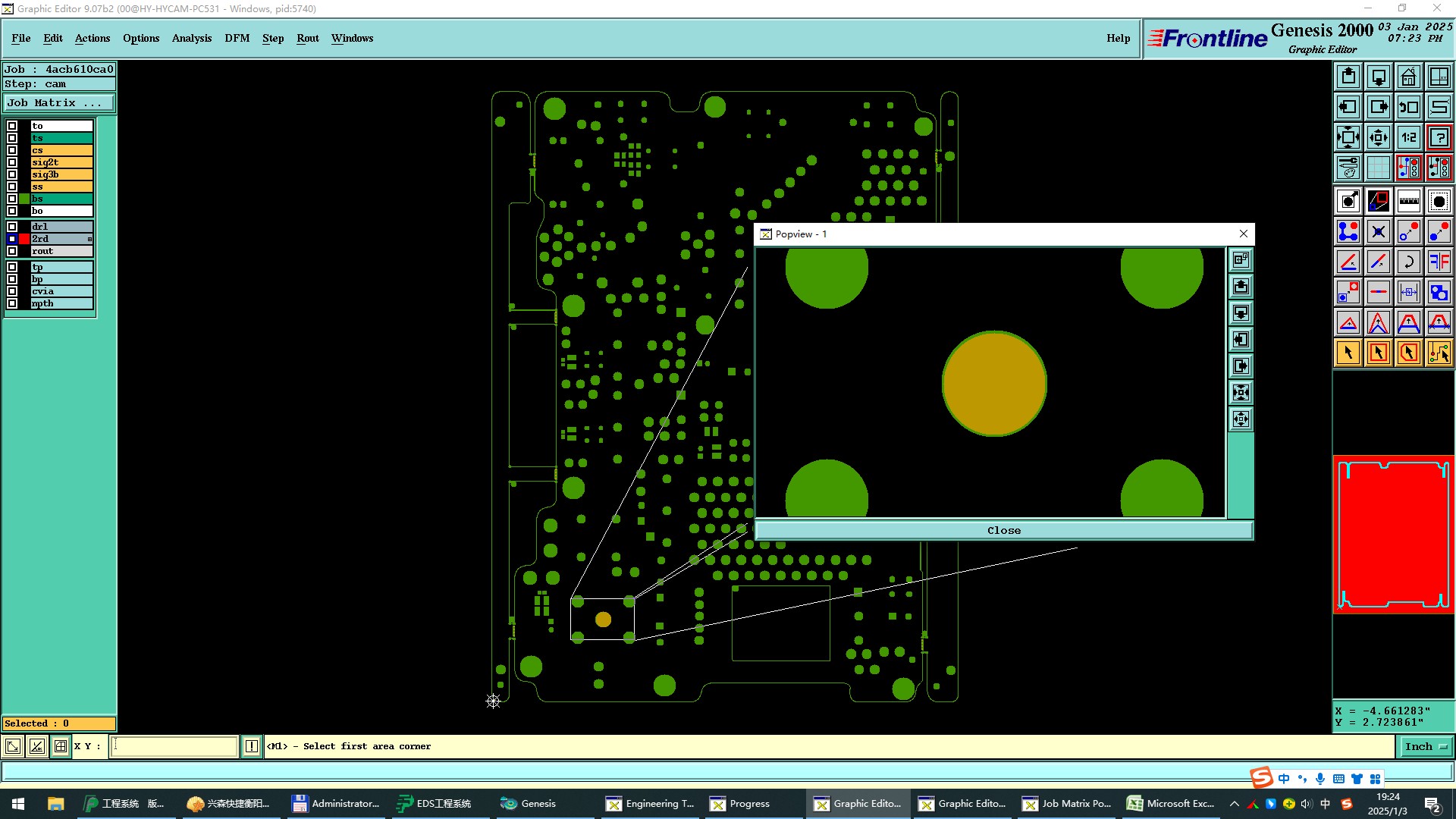Image resolution: width=1456 pixels, height=819 pixels.
Task: Click the red 2rd layer color swatch
Action: click(24, 239)
